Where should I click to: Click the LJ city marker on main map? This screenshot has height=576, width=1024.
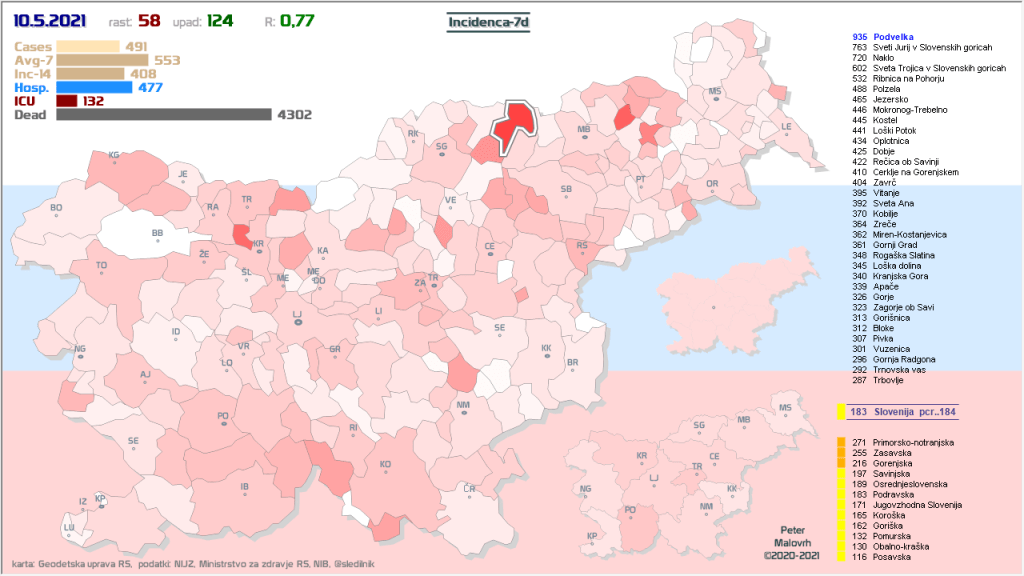tap(297, 318)
